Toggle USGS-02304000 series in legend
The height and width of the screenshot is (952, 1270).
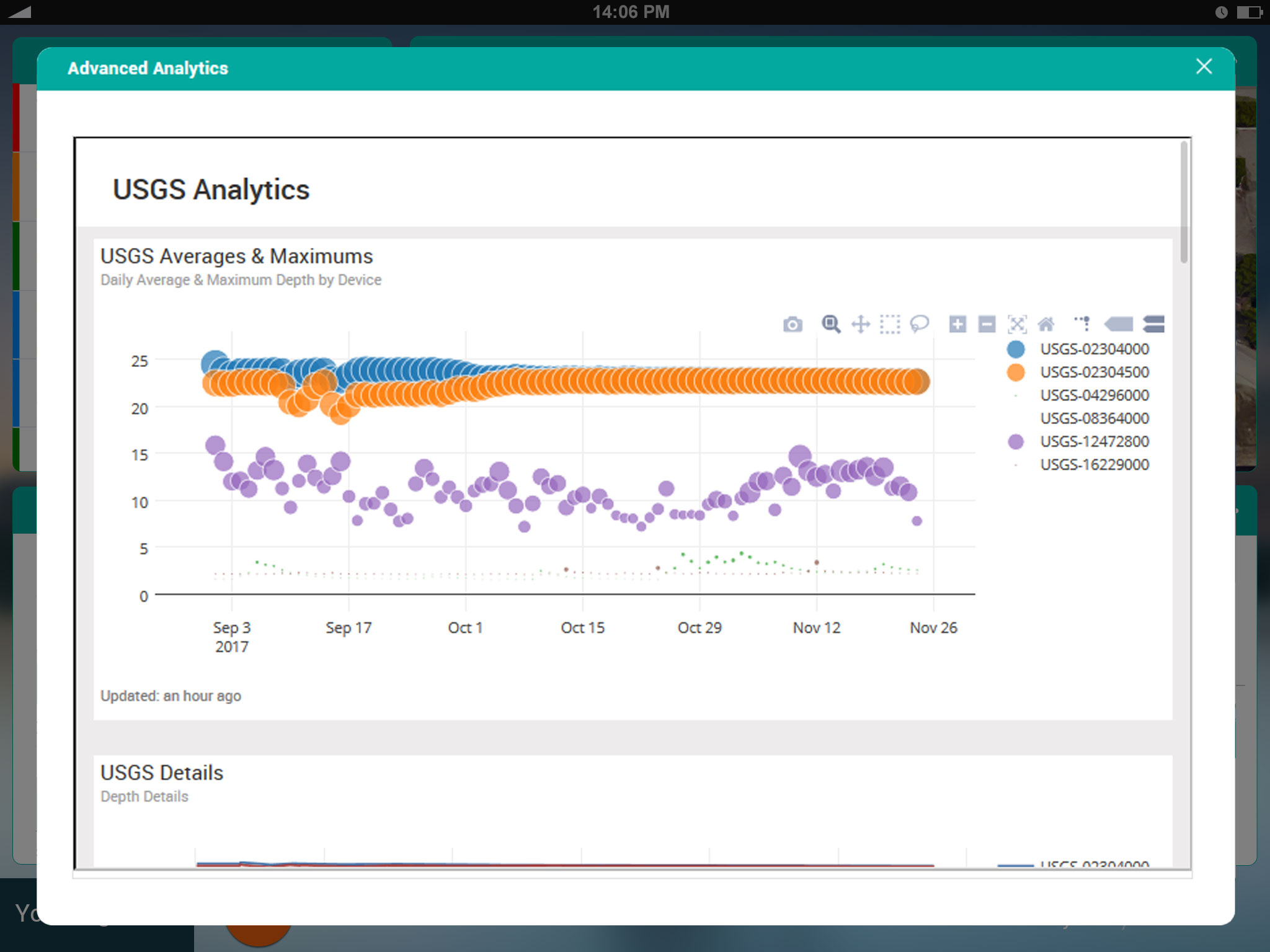(1094, 349)
